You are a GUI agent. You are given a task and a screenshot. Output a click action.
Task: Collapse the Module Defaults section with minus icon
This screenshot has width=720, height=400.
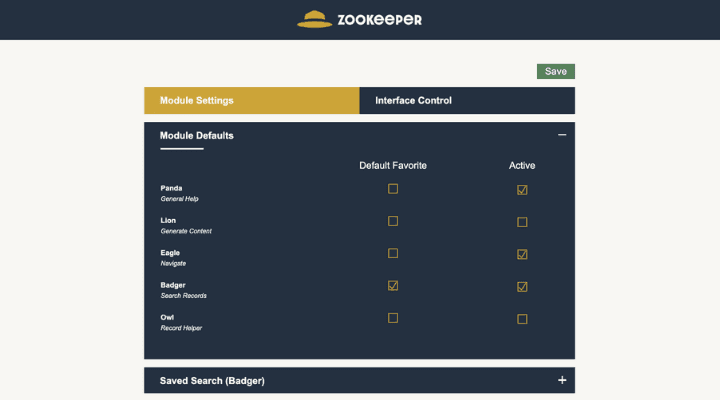click(562, 135)
